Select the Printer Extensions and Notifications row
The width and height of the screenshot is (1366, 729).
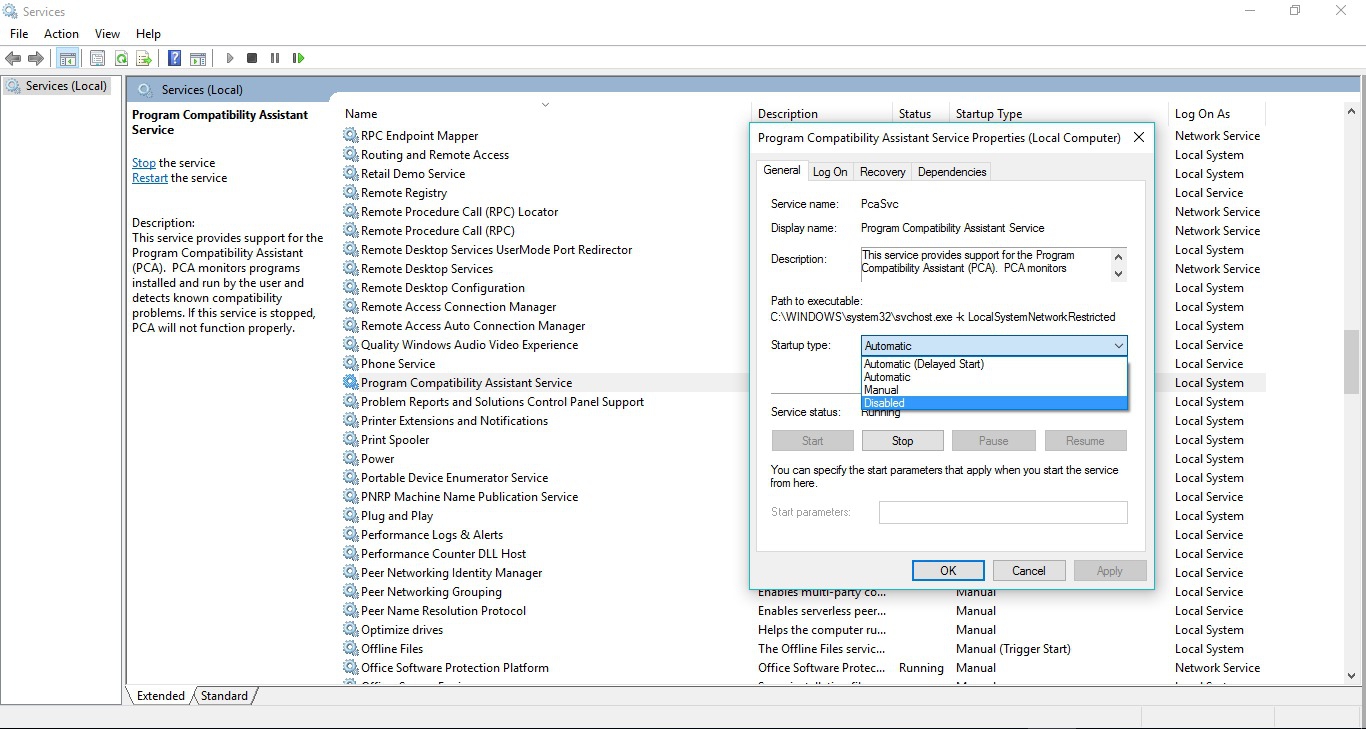[454, 421]
